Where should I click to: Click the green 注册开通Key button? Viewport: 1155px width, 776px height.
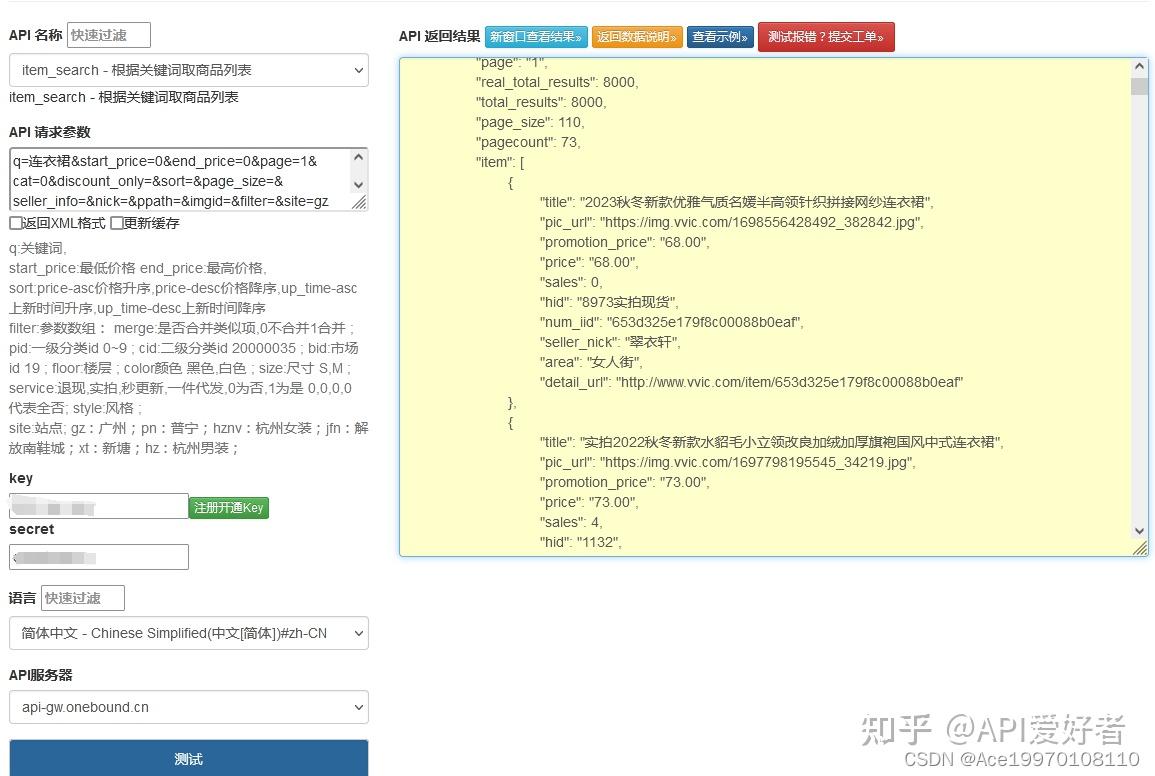(x=228, y=507)
